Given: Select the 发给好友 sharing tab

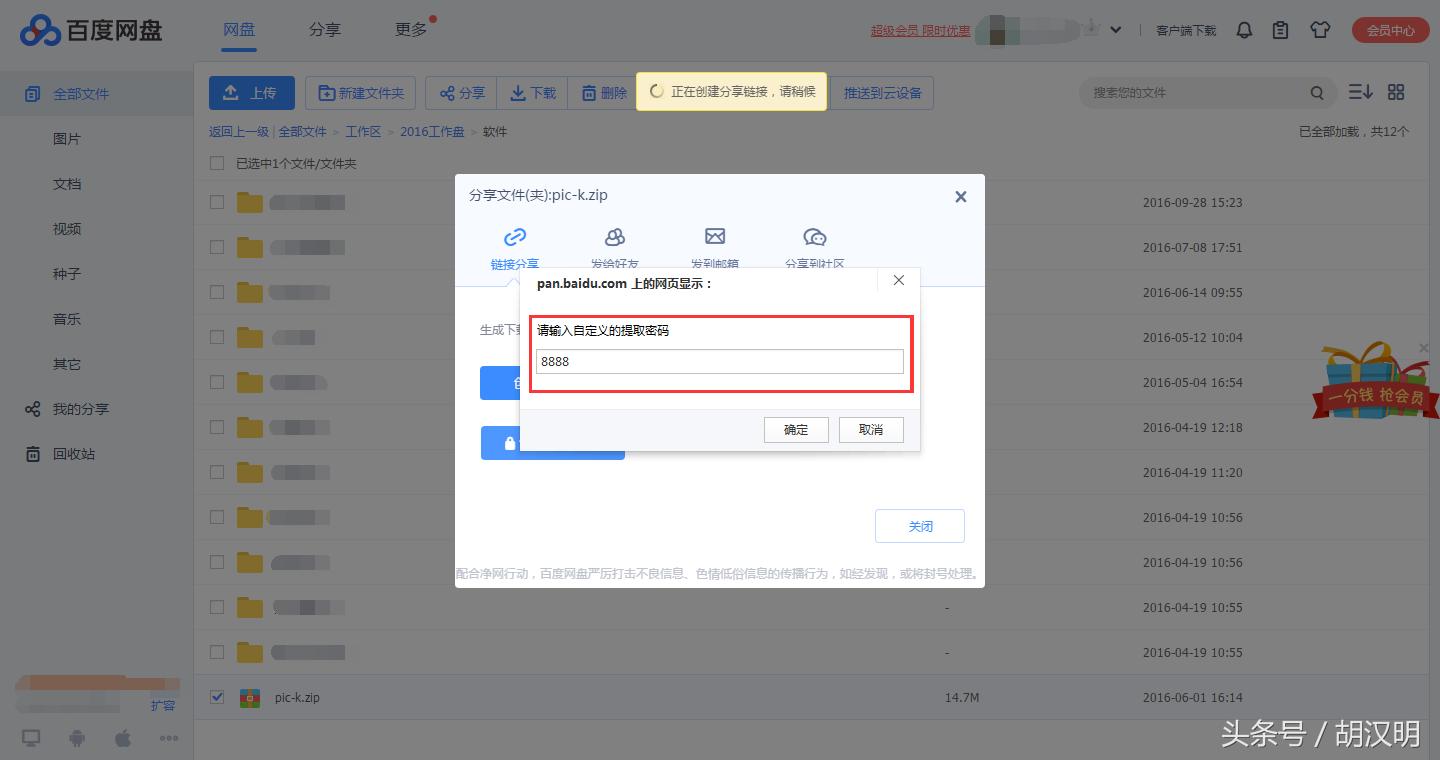Looking at the screenshot, I should click(x=615, y=245).
